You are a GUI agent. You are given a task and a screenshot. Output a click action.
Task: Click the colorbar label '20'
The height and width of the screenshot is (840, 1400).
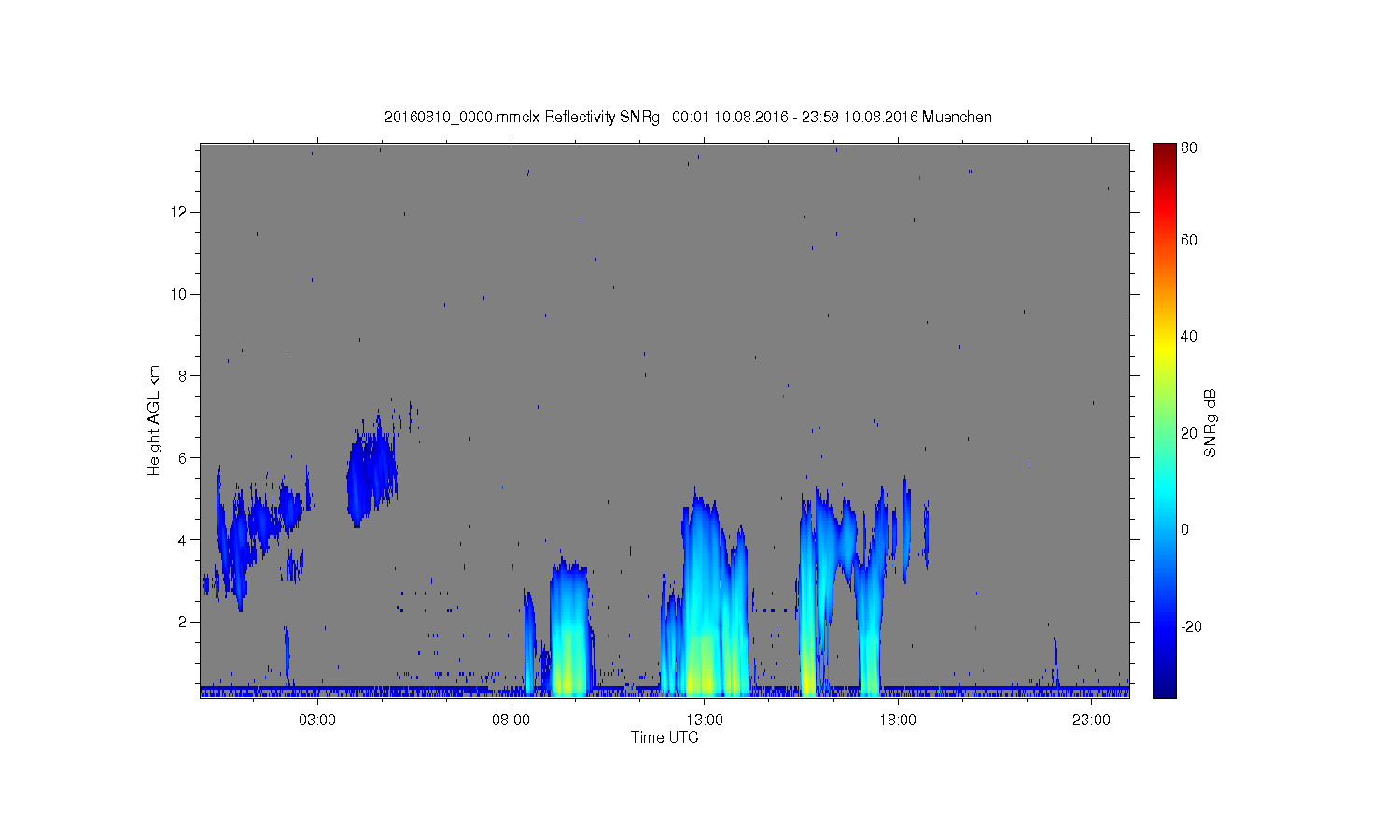tap(1189, 433)
